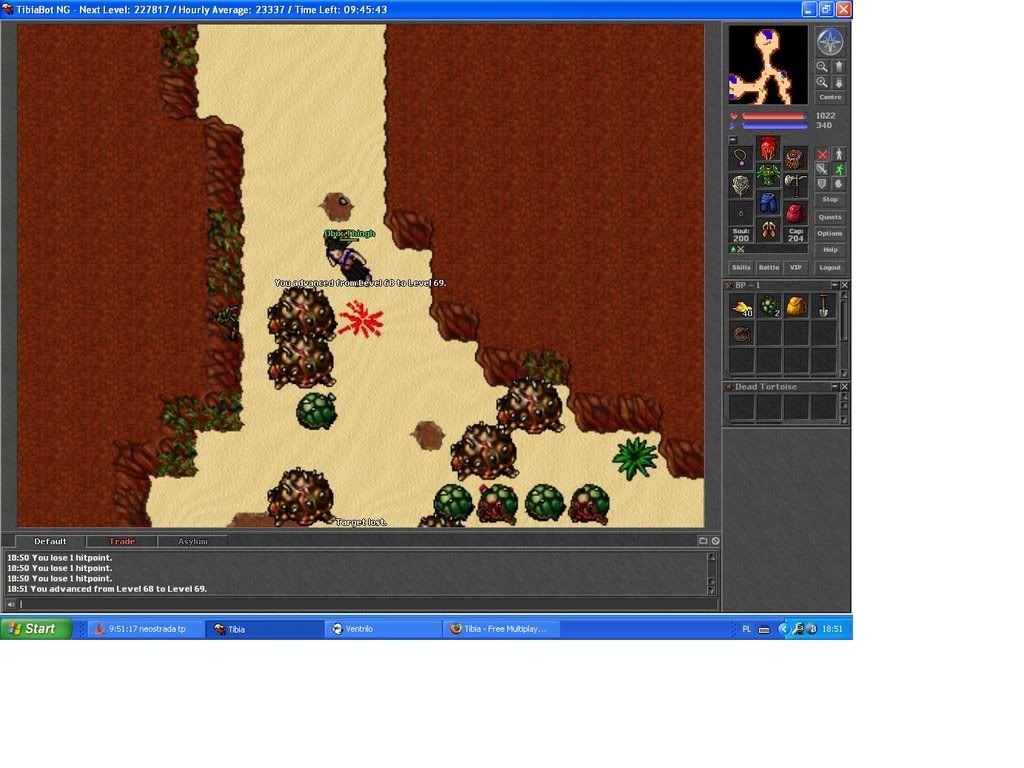Open the Help window

(830, 249)
